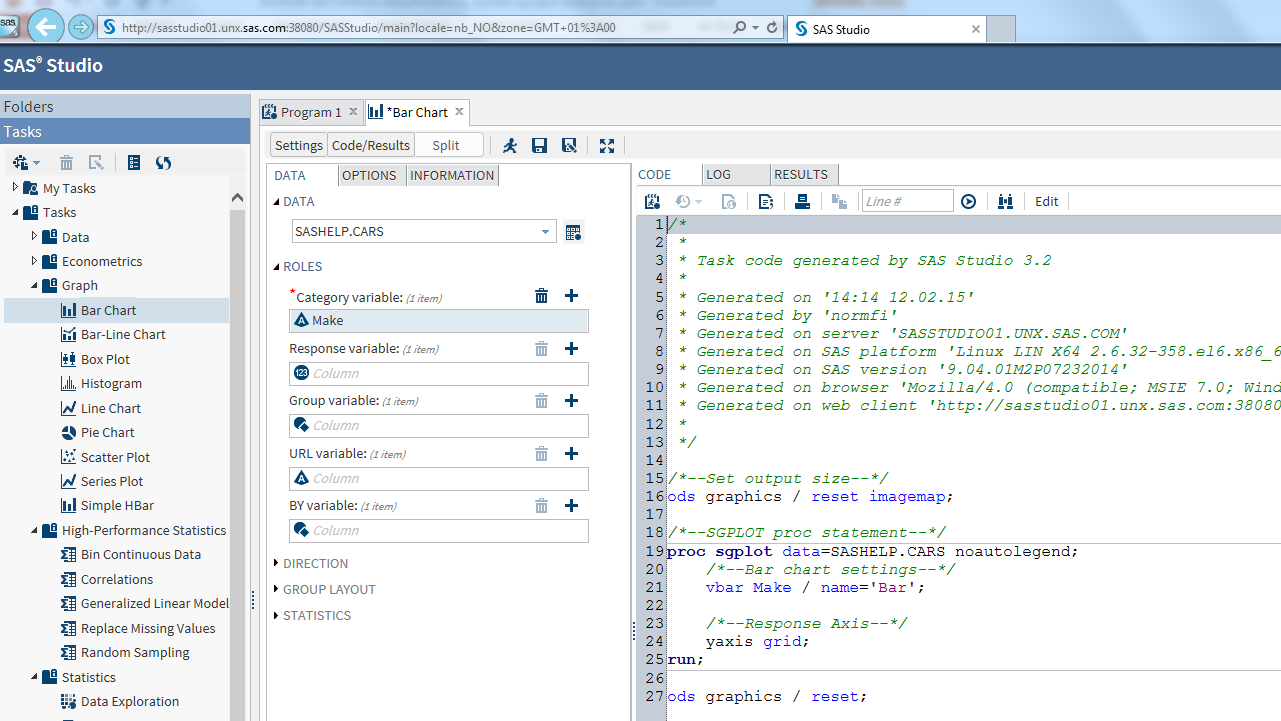This screenshot has height=721, width=1281.
Task: Switch to the INFORMATION tab
Action: 452,175
